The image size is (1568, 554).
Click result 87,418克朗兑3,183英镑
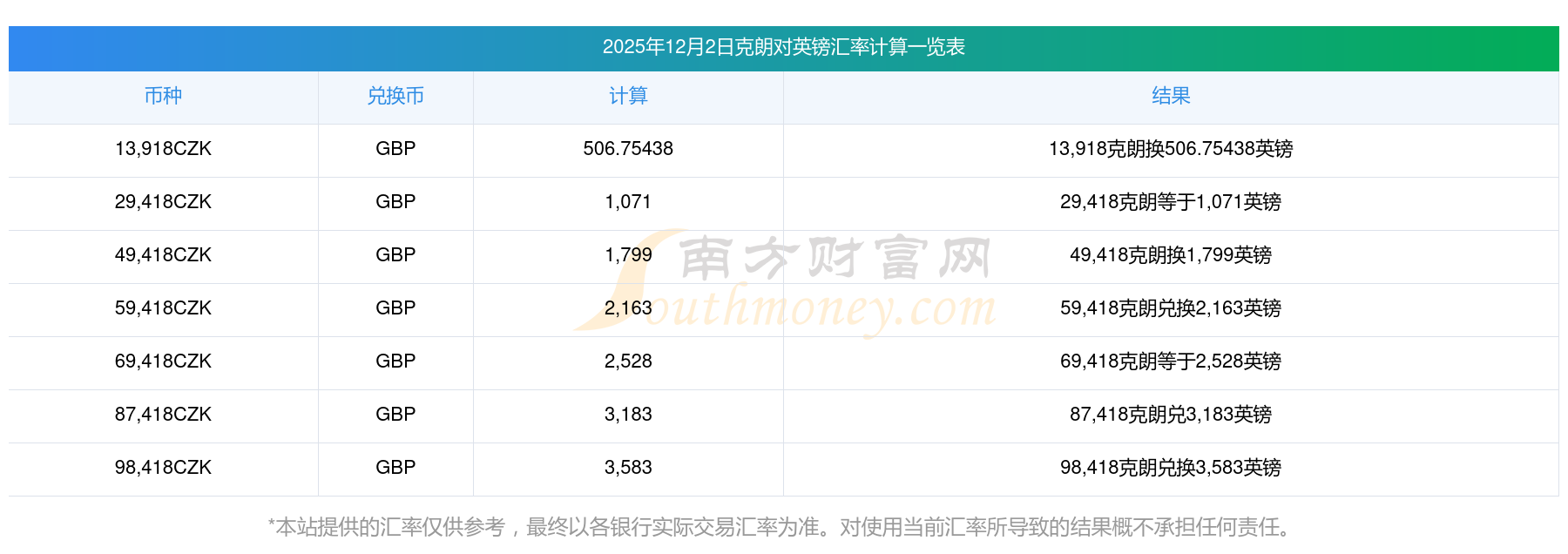1171,415
